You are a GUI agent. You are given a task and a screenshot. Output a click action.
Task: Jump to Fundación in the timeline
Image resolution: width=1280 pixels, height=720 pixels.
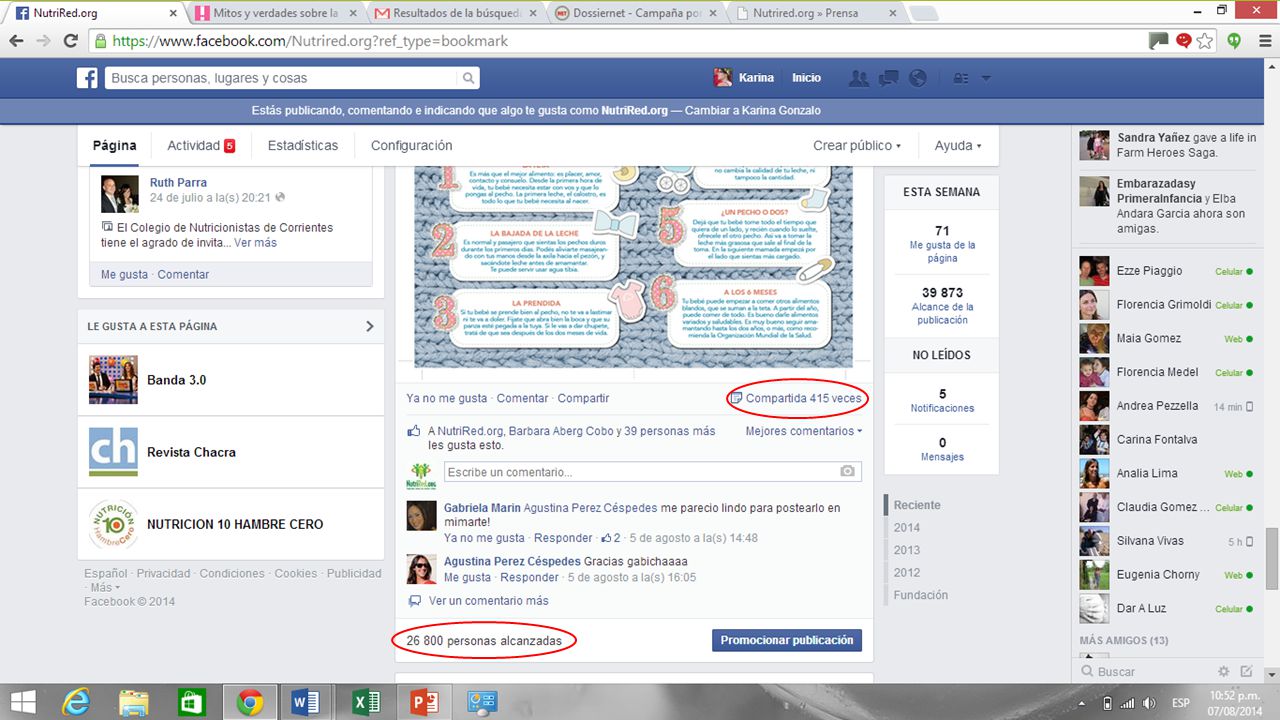921,595
